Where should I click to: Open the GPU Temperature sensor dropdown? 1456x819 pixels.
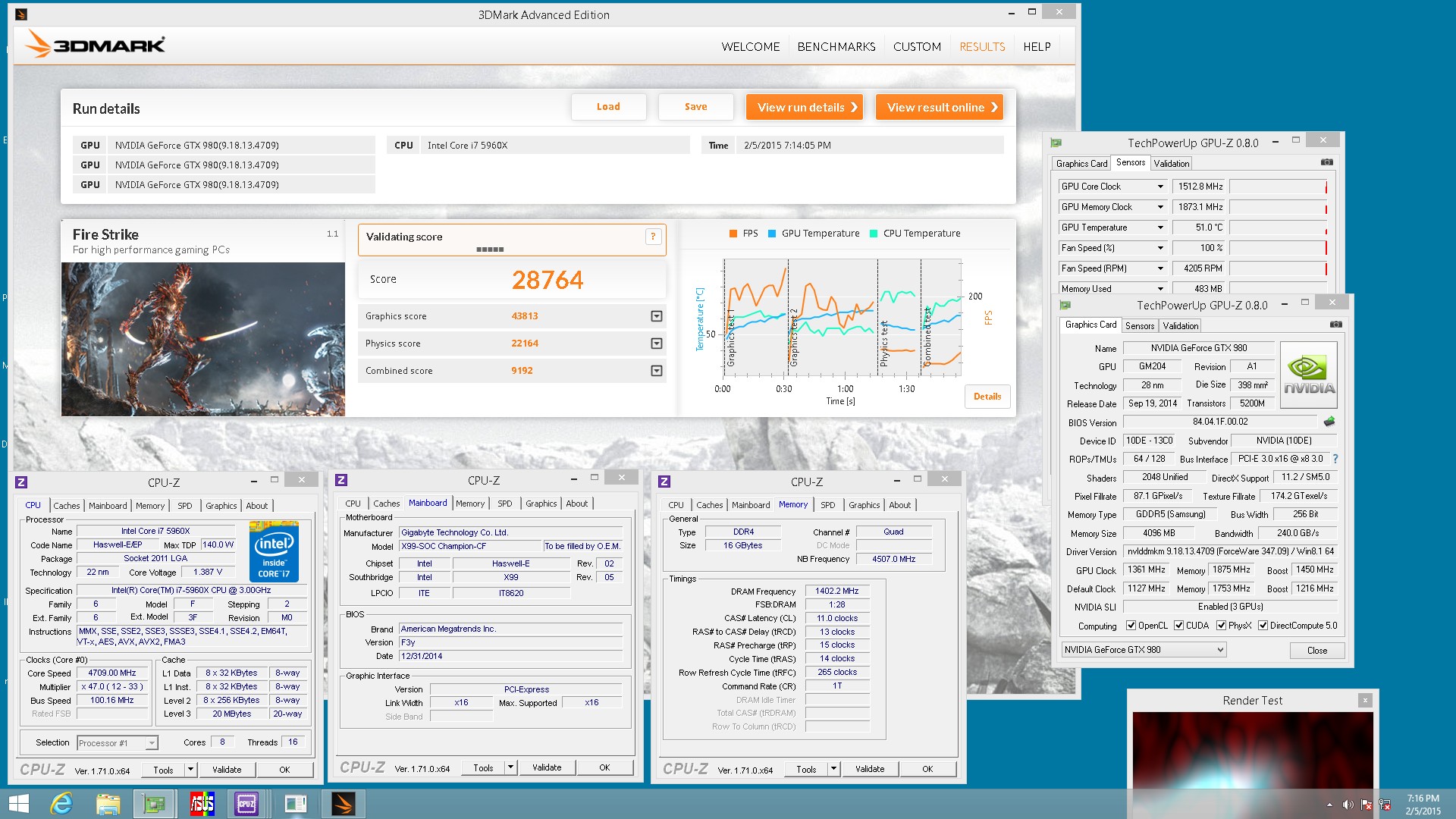pos(1159,227)
